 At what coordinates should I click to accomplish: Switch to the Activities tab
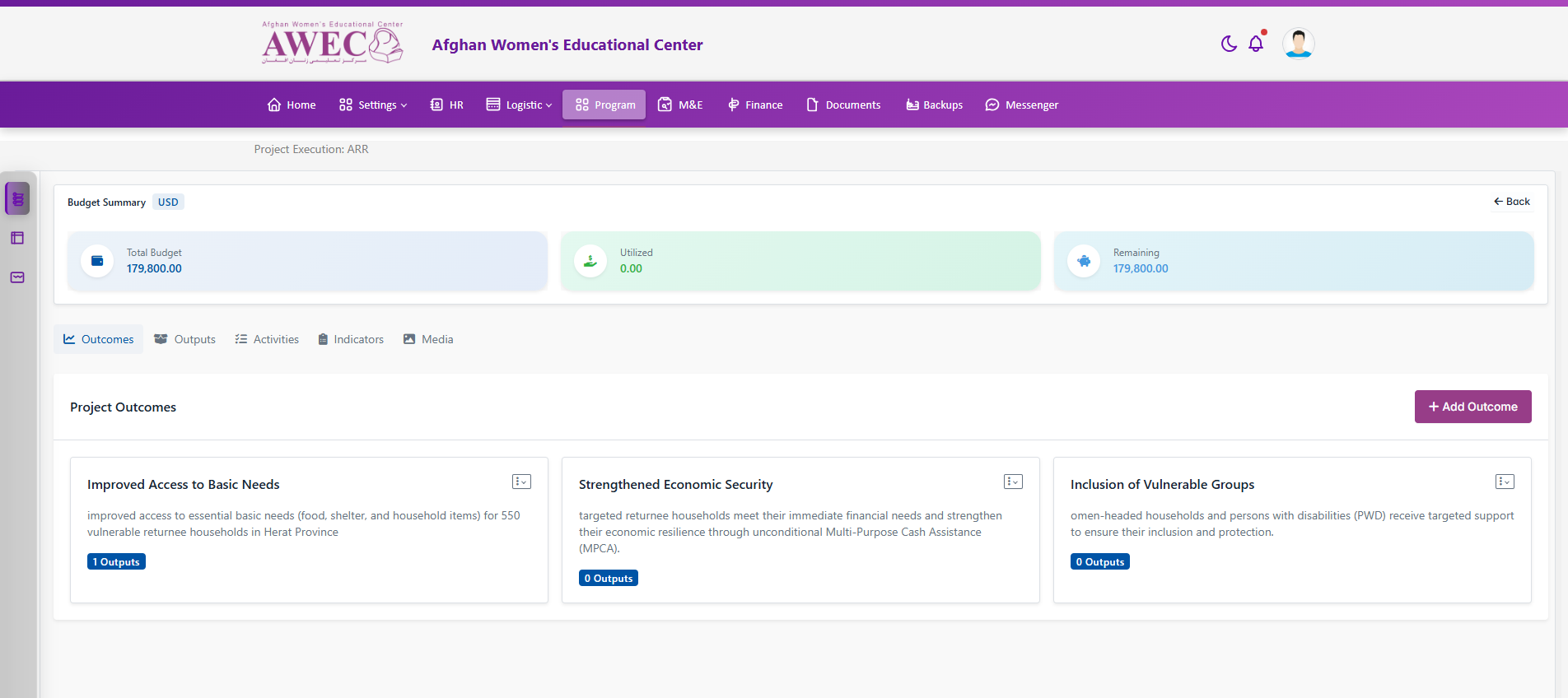coord(267,339)
